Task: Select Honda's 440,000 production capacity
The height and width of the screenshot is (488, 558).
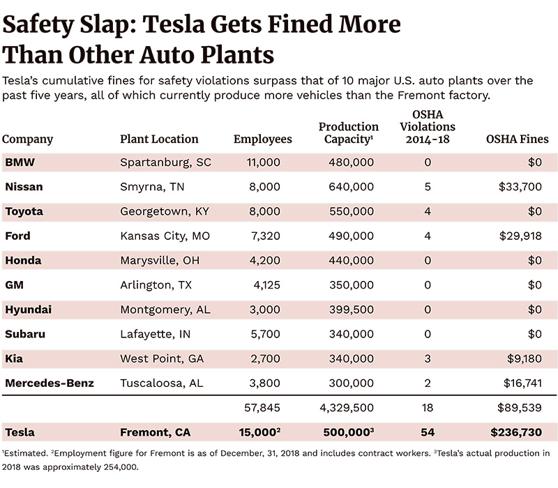Action: click(x=351, y=261)
